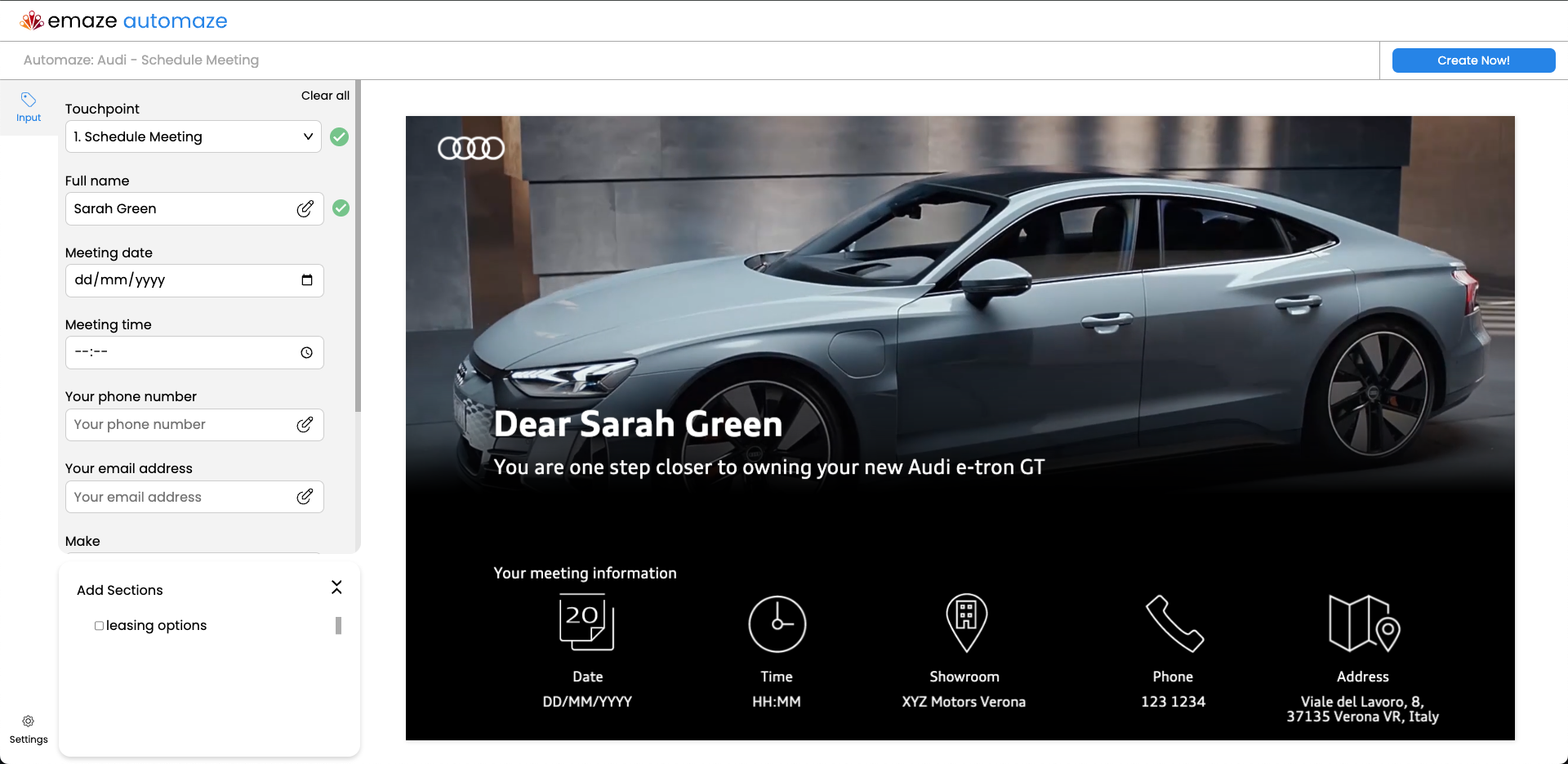Click edit pencil icon in Full name field
The height and width of the screenshot is (764, 1568).
(x=305, y=209)
